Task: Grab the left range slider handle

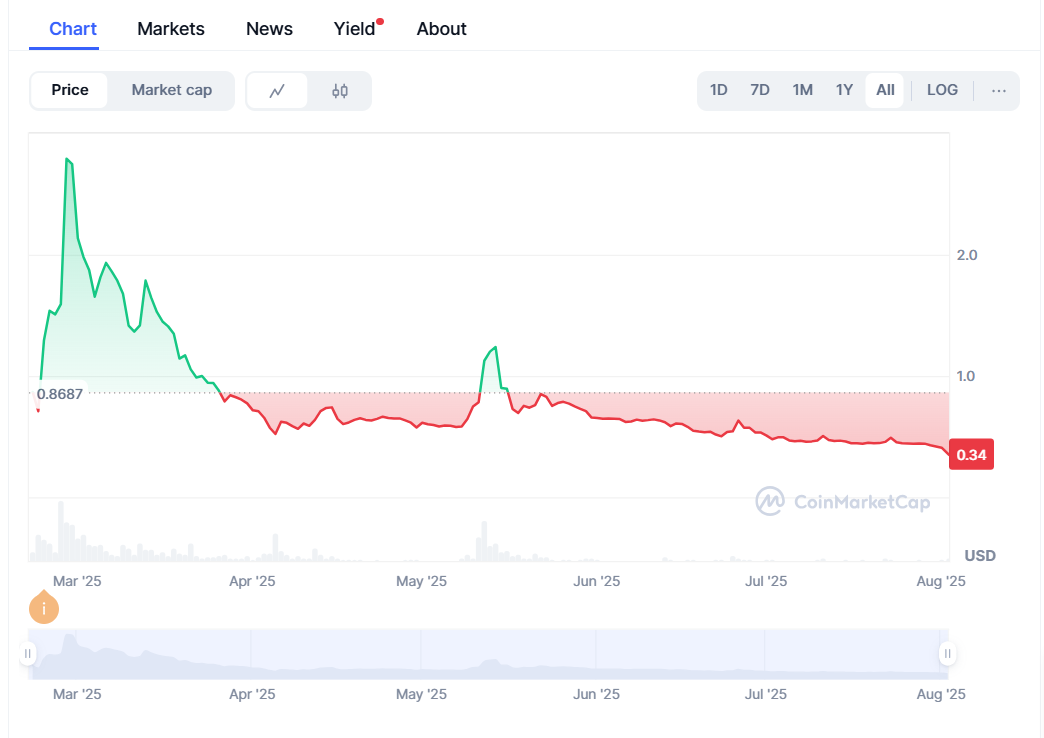Action: [28, 654]
